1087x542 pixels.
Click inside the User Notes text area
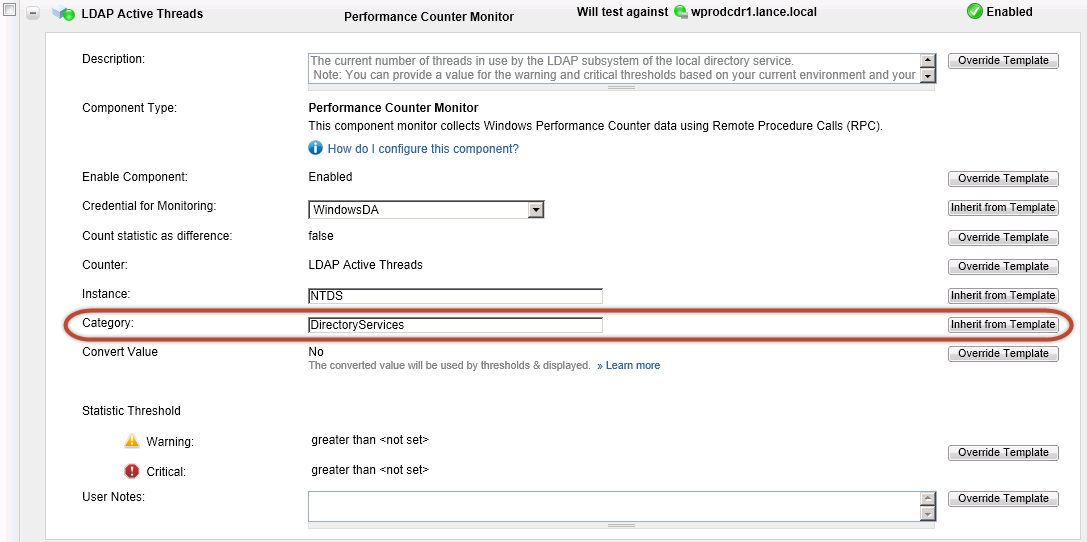[612, 505]
